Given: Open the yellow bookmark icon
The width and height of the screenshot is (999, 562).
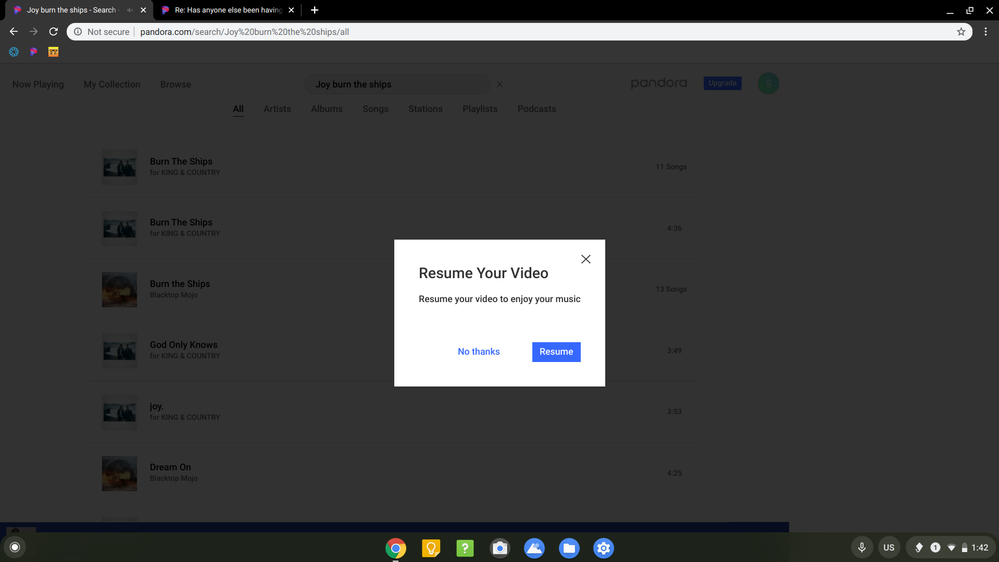Looking at the screenshot, I should click(x=54, y=52).
